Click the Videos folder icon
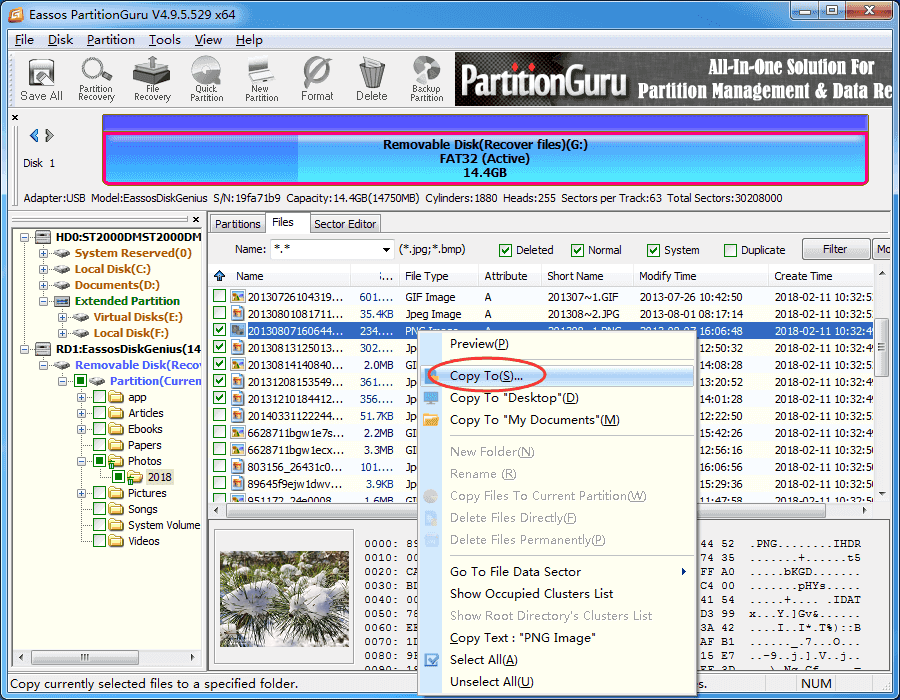The height and width of the screenshot is (700, 900). [116, 541]
